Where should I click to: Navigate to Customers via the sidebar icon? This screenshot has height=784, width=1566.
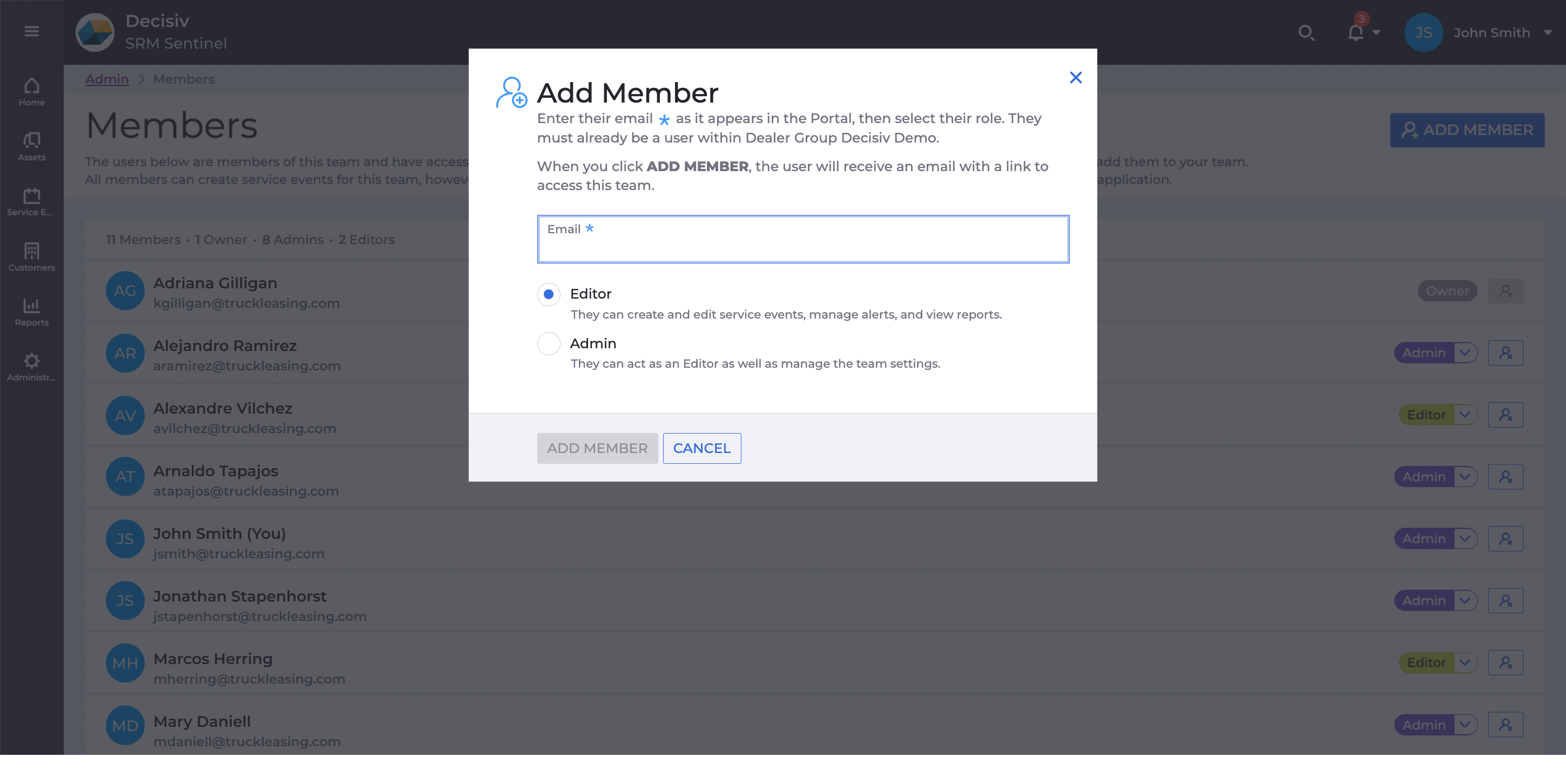click(x=31, y=255)
